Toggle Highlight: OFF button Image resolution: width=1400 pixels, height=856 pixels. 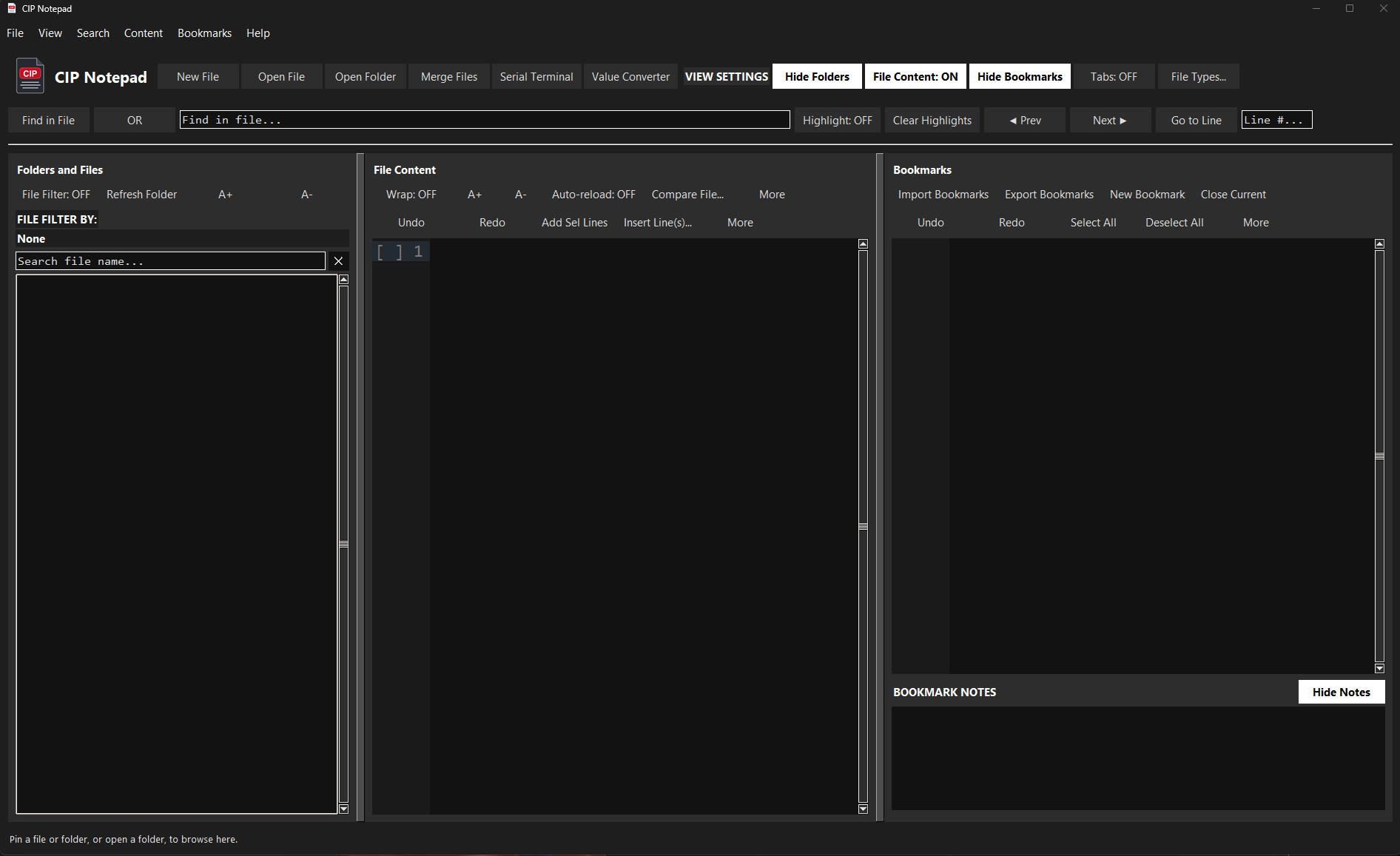(838, 121)
